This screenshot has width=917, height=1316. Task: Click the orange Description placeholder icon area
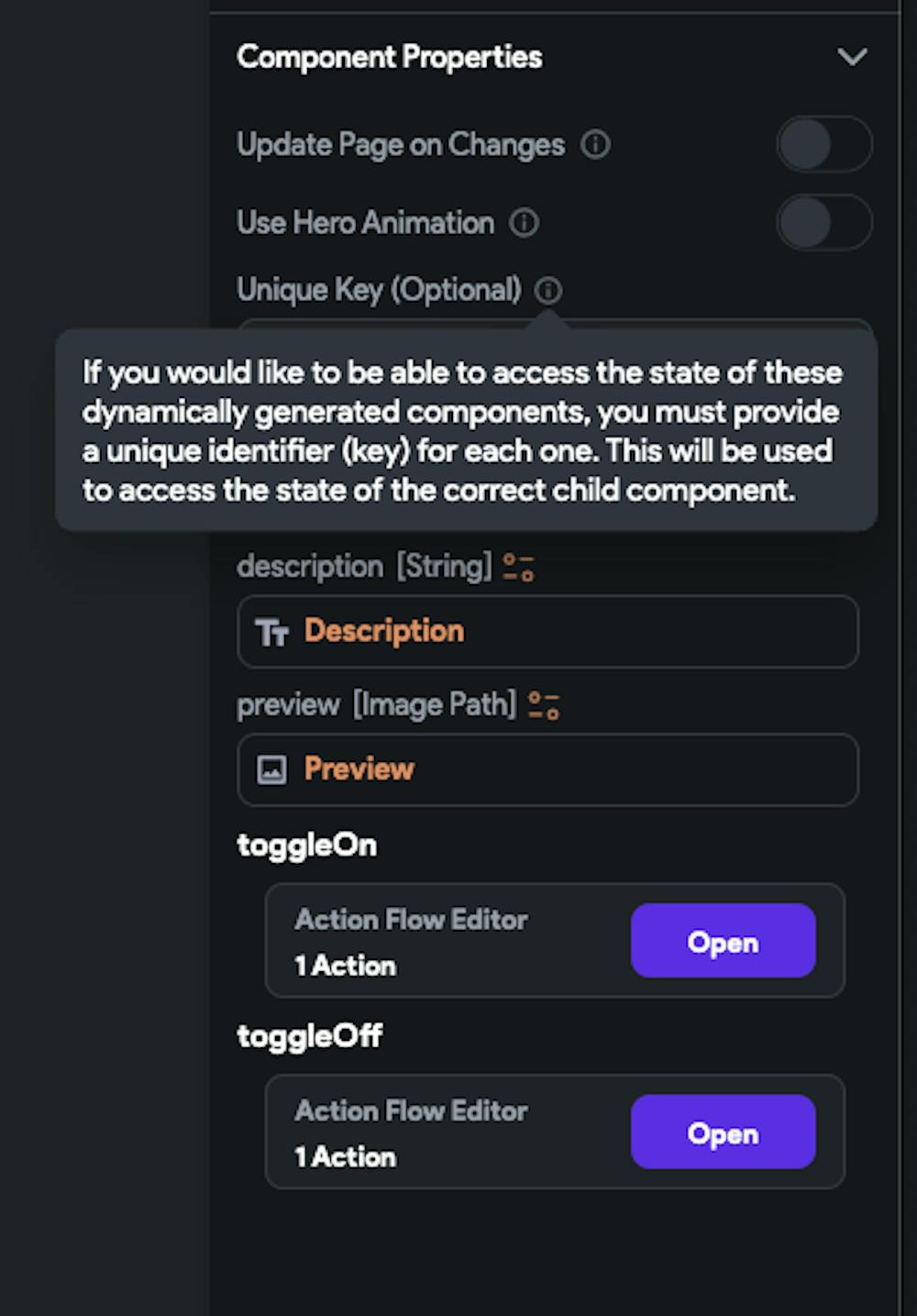pyautogui.click(x=382, y=631)
